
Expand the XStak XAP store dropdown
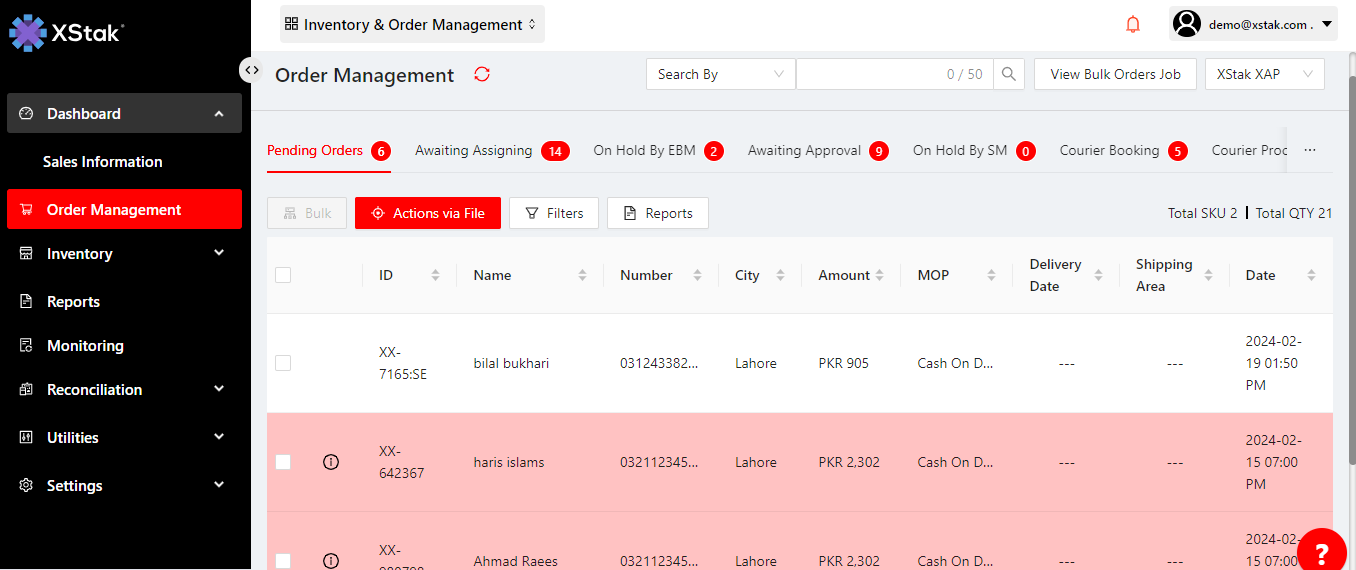tap(1264, 74)
